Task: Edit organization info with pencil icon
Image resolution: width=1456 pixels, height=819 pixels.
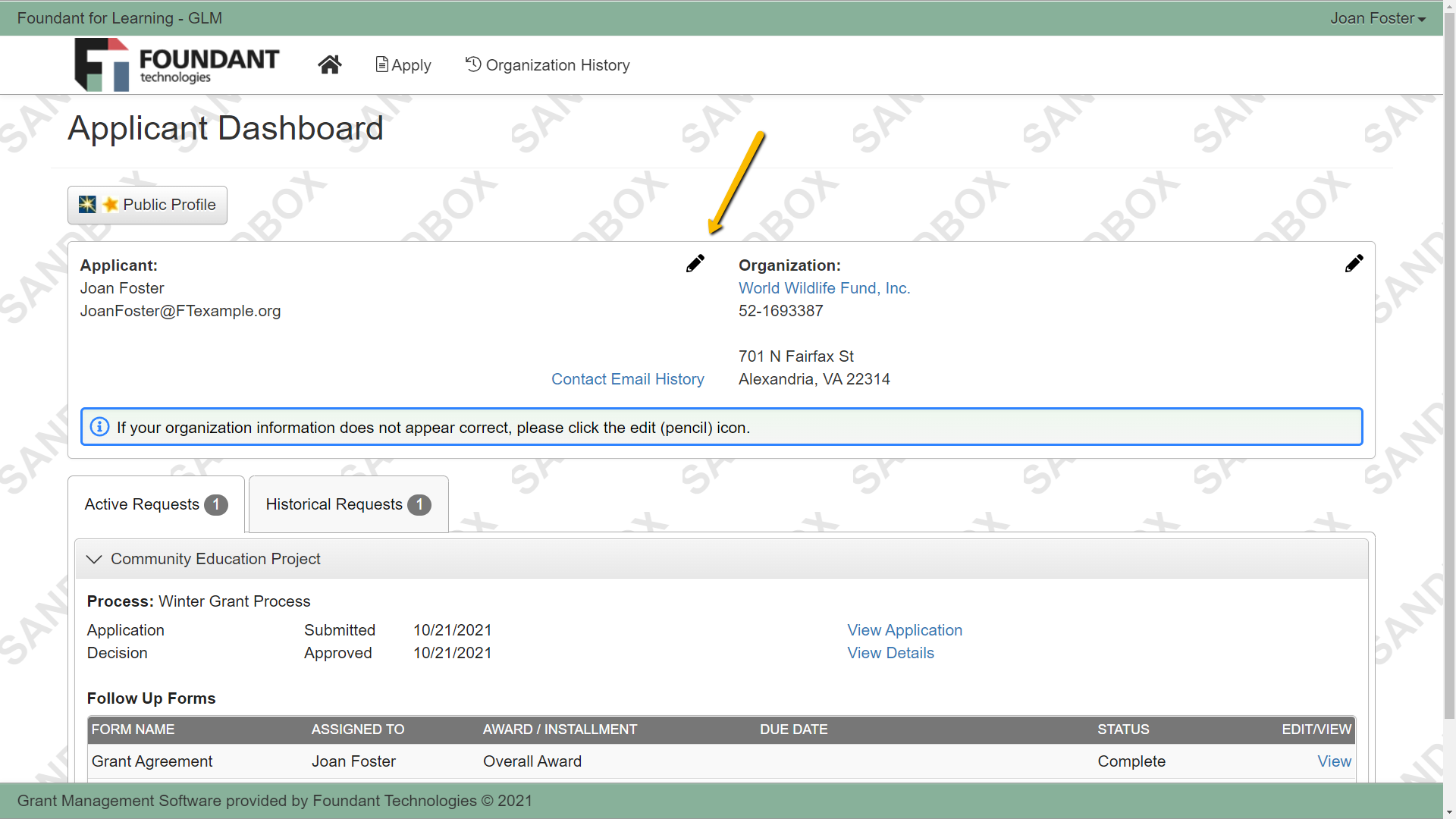Action: click(1354, 264)
